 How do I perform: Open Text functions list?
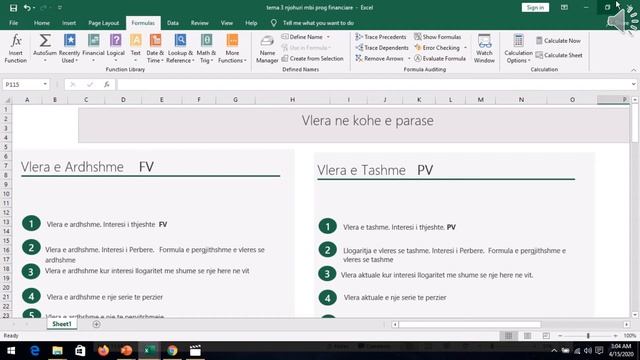coord(136,49)
